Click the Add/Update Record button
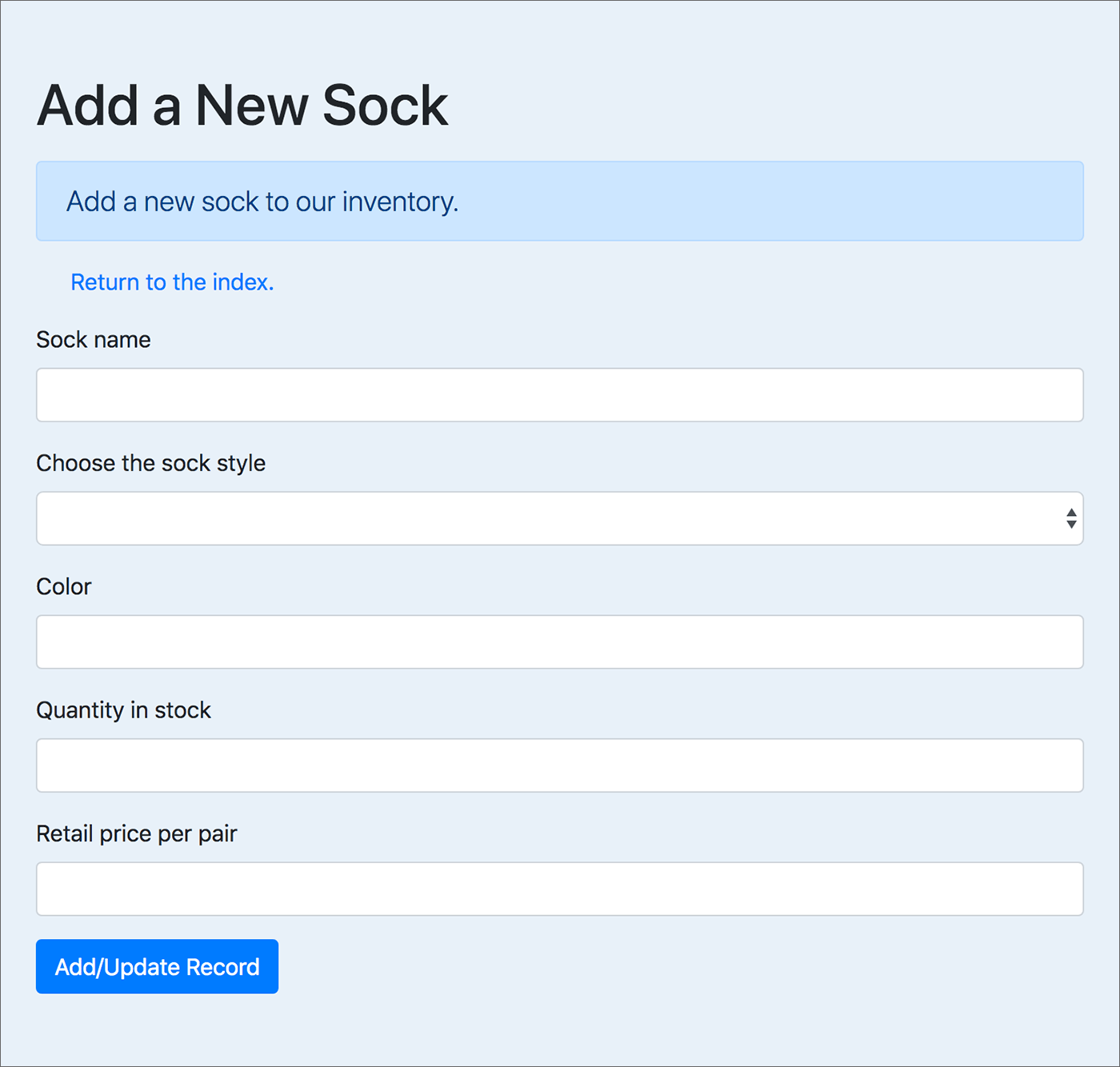This screenshot has width=1120, height=1067. [156, 966]
